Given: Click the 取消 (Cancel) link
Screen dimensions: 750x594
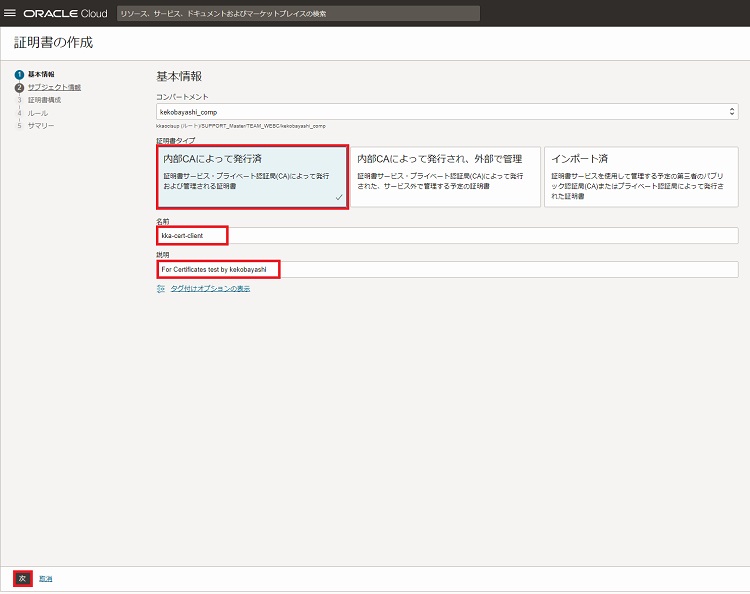Looking at the screenshot, I should click(46, 579).
